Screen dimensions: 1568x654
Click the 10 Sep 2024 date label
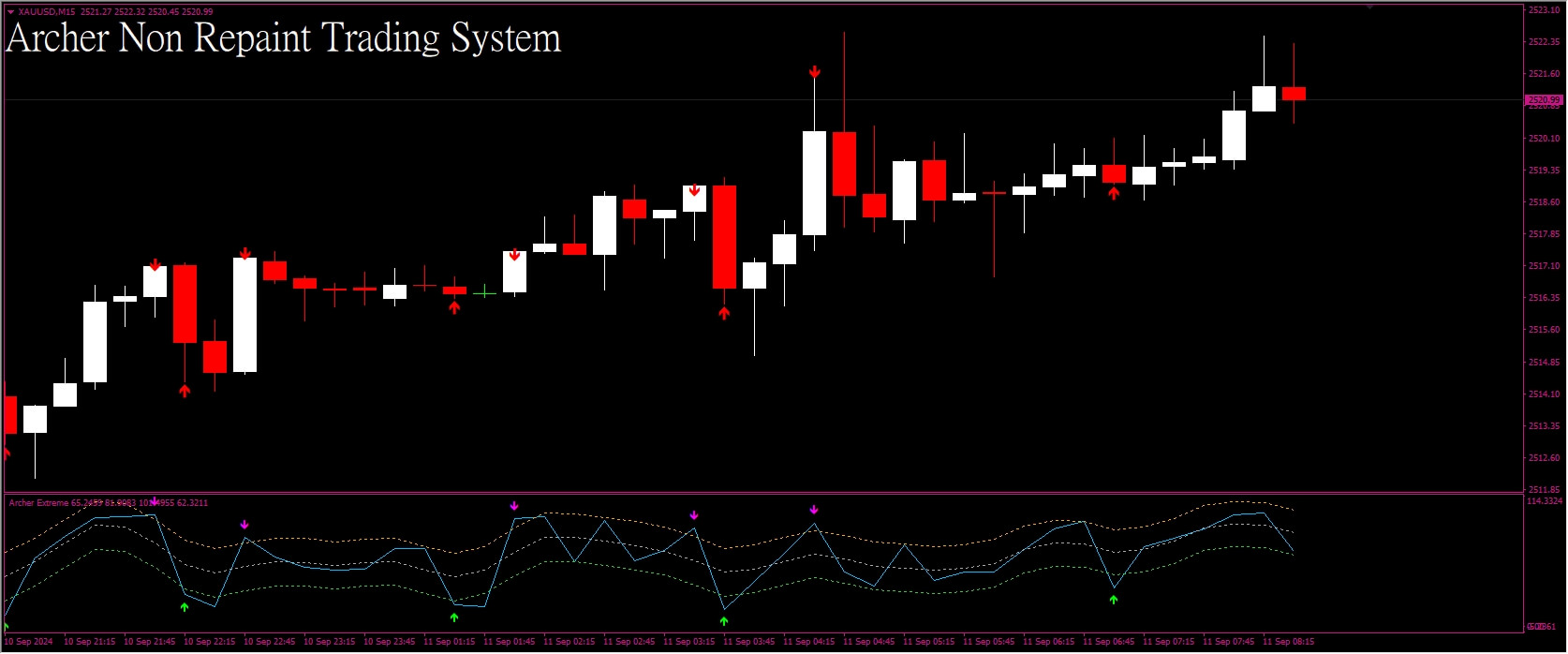coord(29,642)
